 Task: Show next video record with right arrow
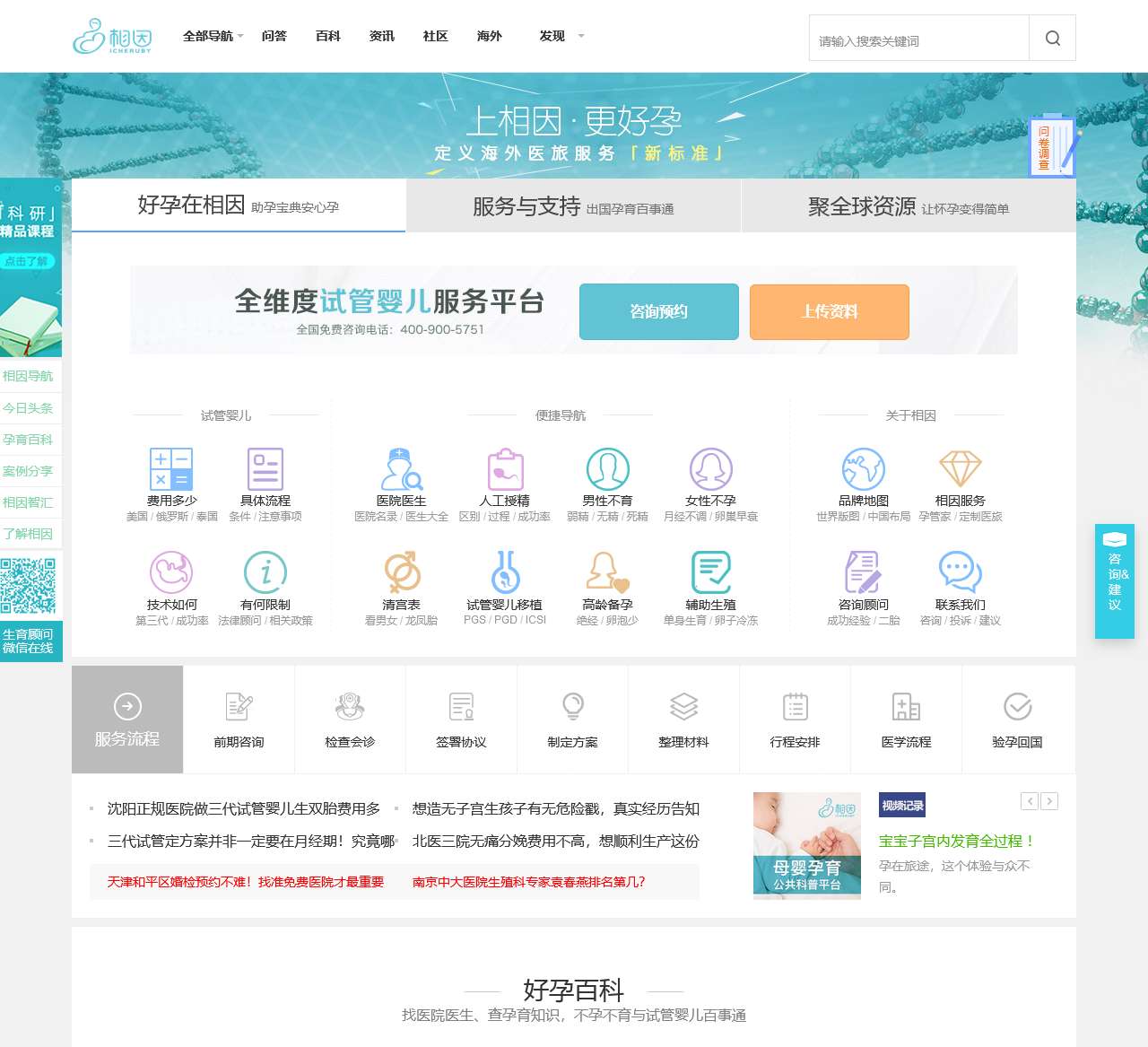pyautogui.click(x=1049, y=801)
